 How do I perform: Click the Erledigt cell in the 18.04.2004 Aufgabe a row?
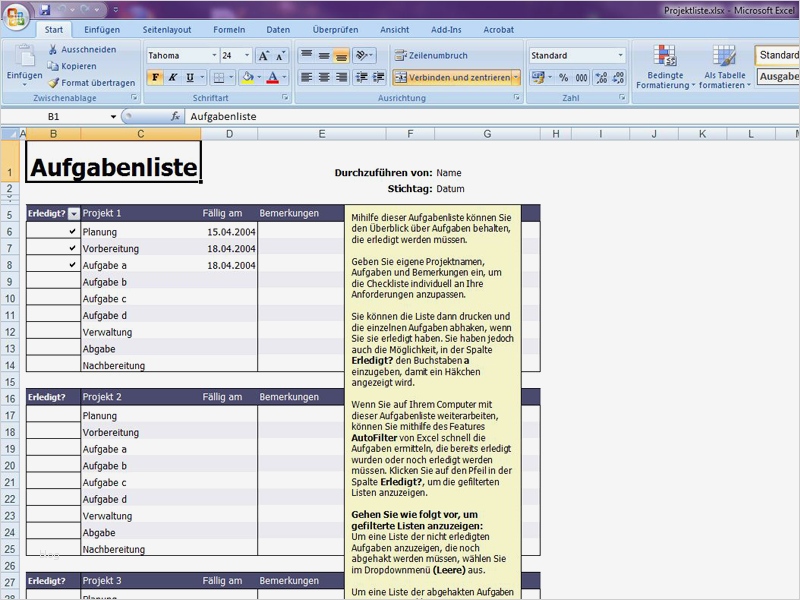coord(53,265)
